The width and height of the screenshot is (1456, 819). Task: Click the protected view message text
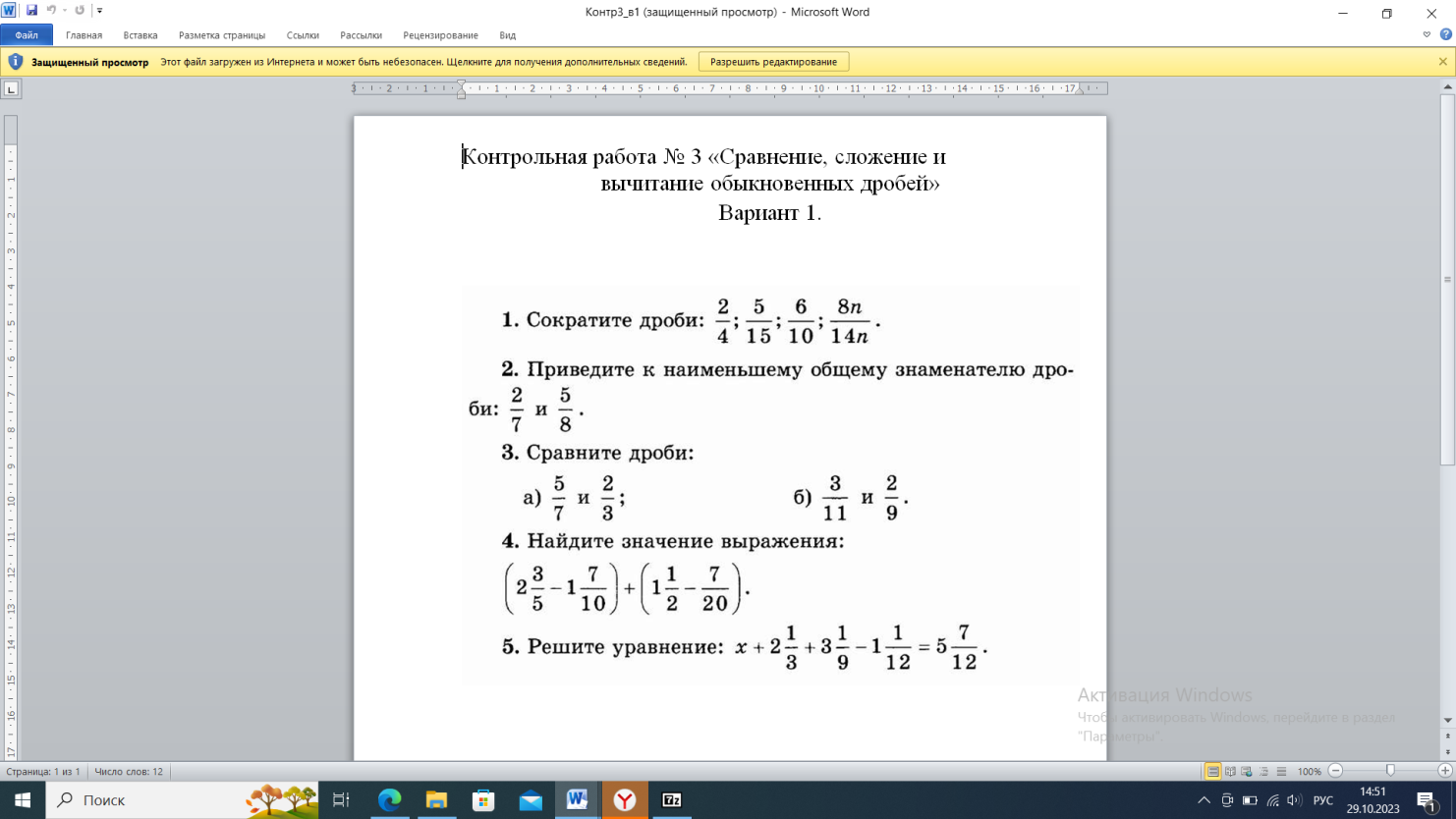tap(423, 62)
